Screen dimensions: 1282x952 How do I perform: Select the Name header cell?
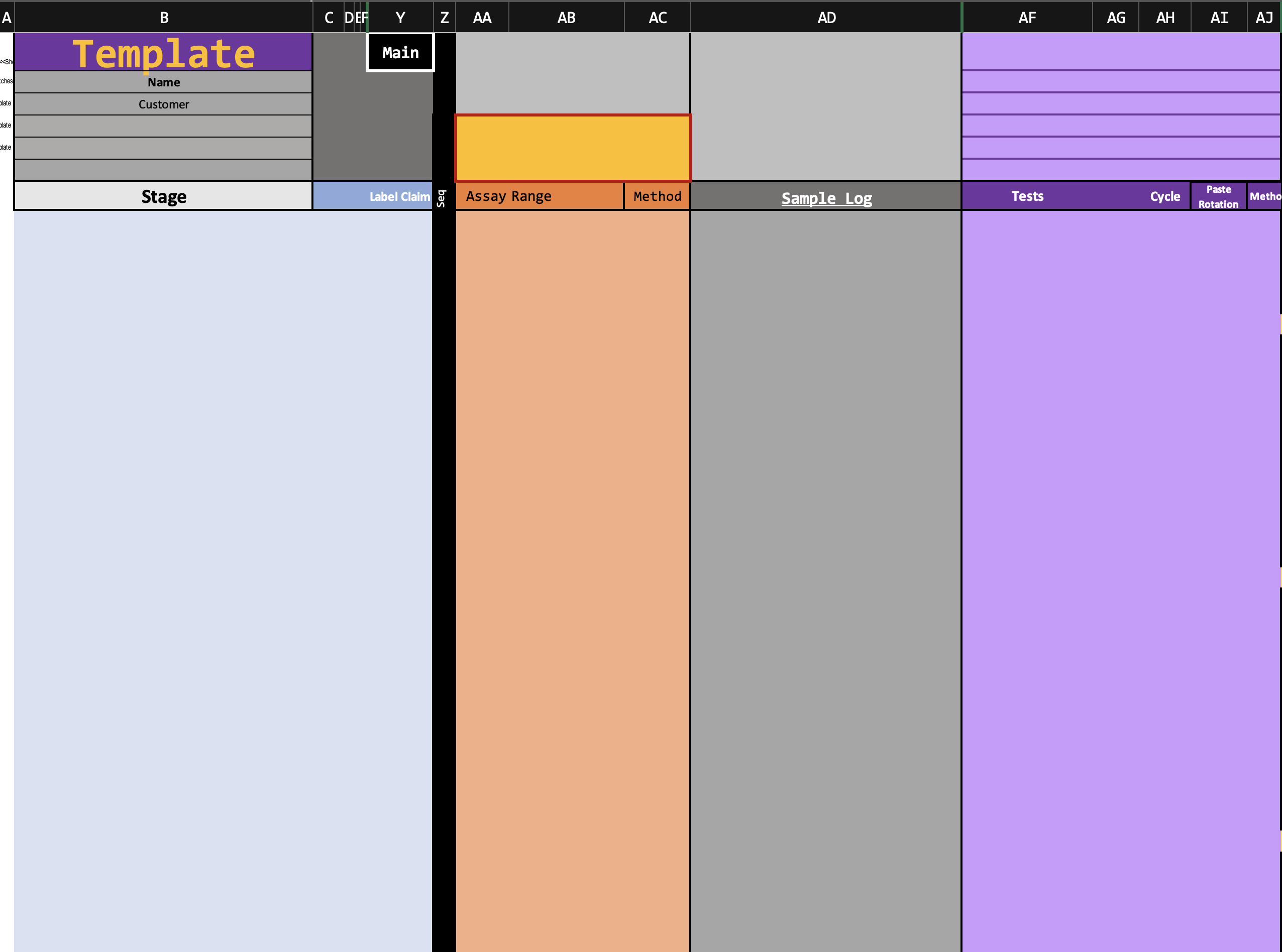point(164,82)
